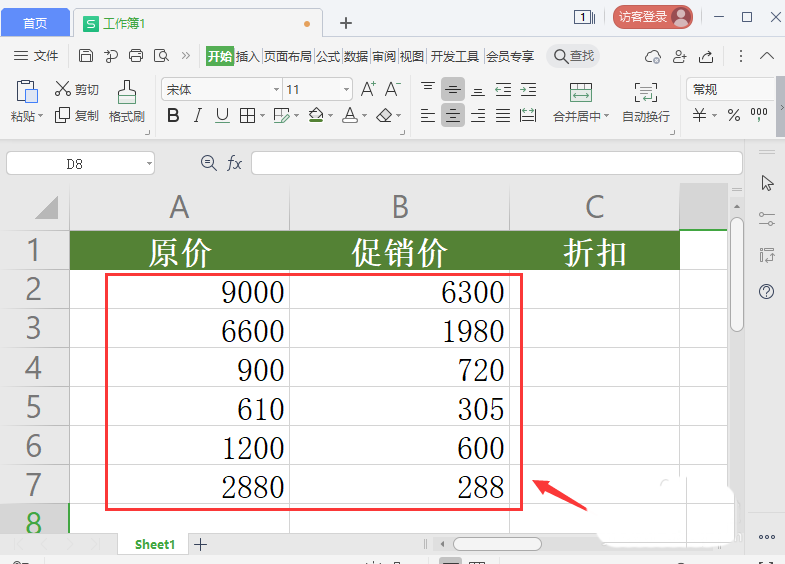Toggle italic formatting
Image resolution: width=785 pixels, height=564 pixels.
pos(198,116)
